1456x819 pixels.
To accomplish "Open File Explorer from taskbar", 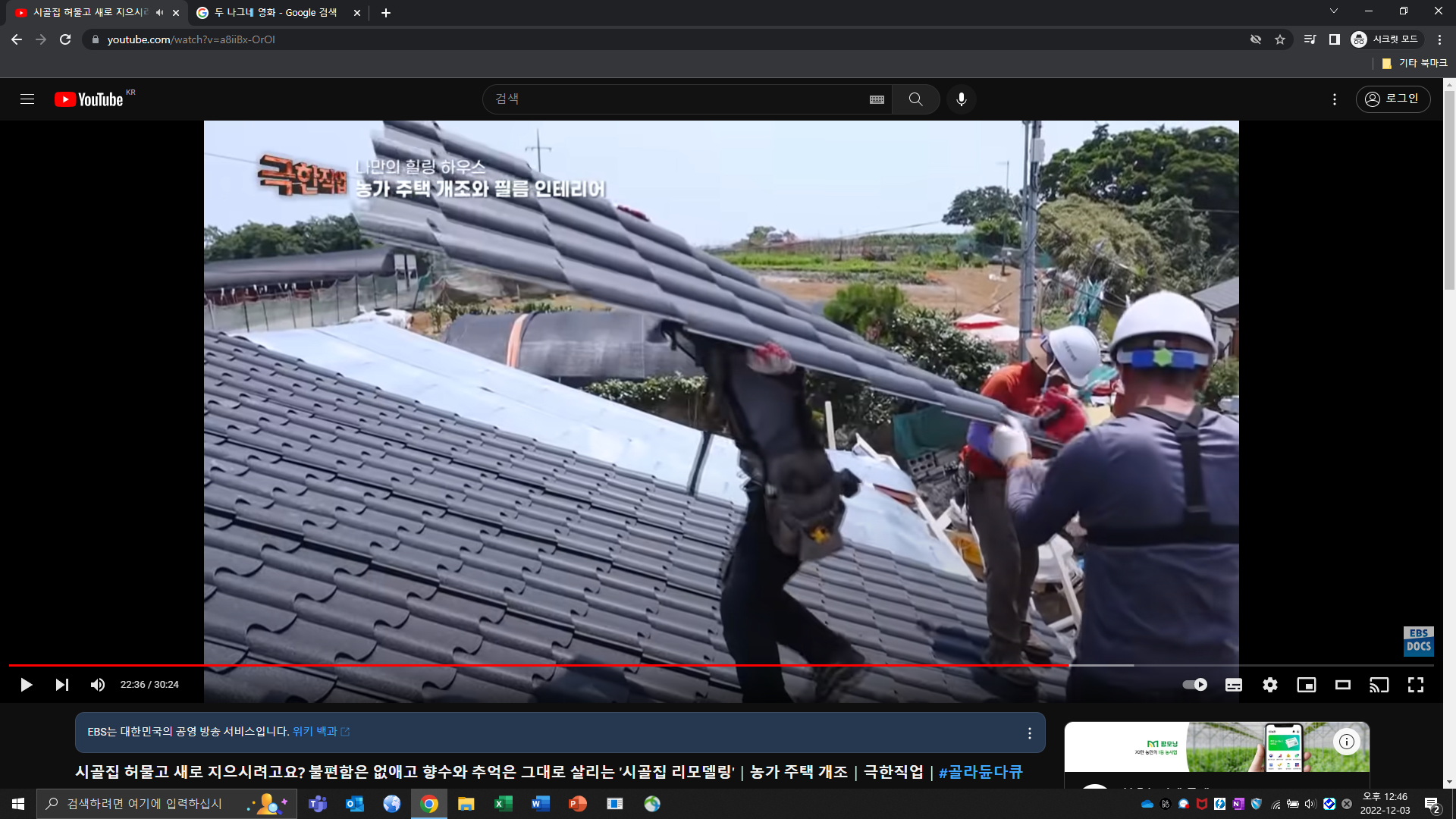I will pos(466,804).
